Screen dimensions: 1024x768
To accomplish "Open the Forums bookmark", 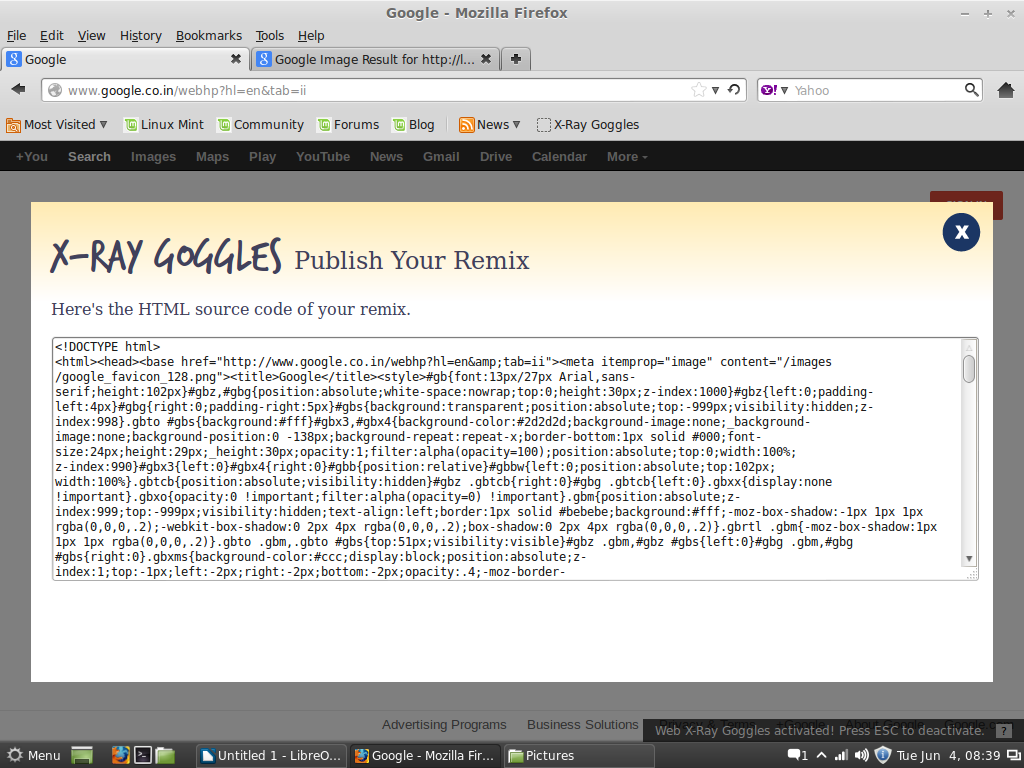I will [x=348, y=124].
